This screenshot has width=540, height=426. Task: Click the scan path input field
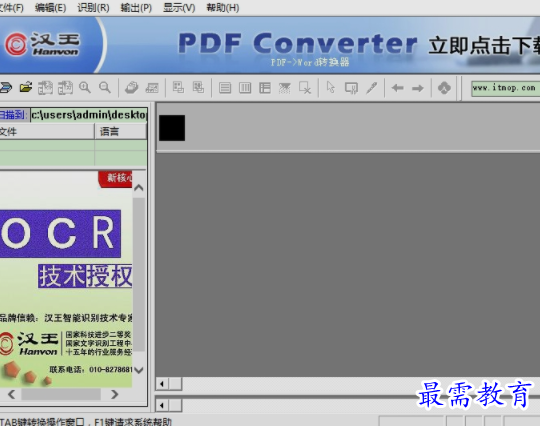point(89,115)
